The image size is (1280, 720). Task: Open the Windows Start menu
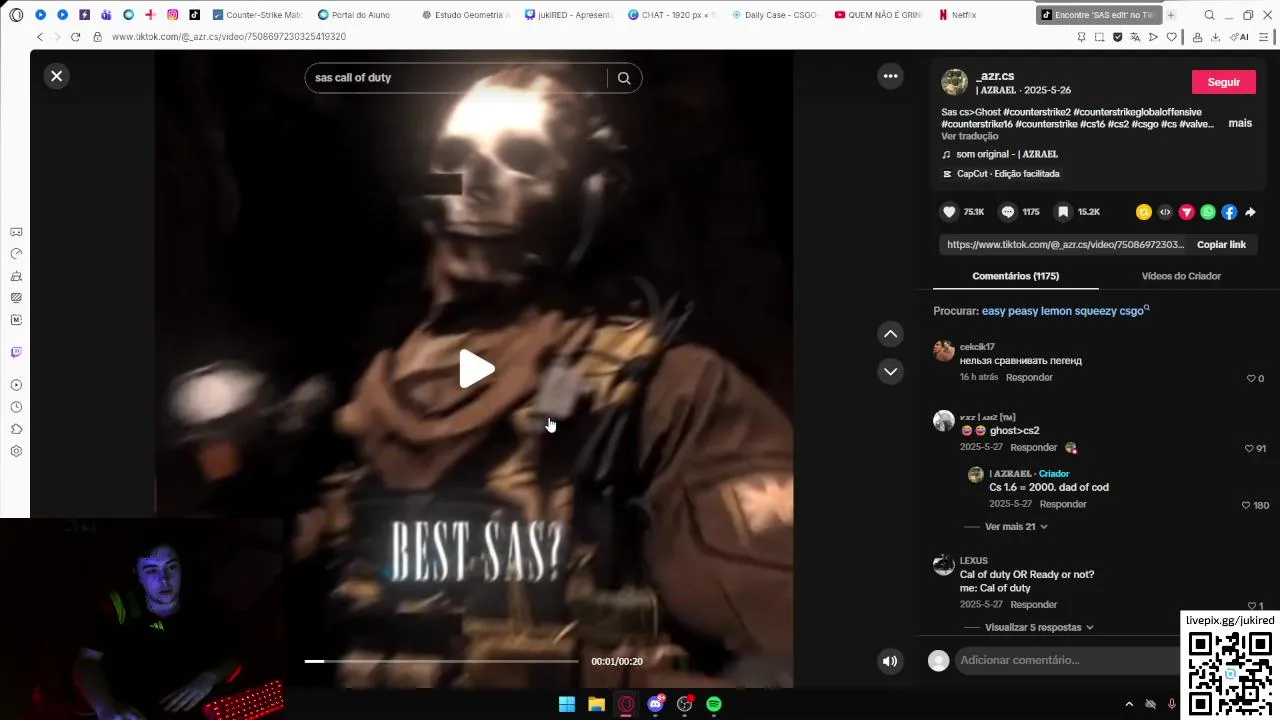pyautogui.click(x=567, y=704)
